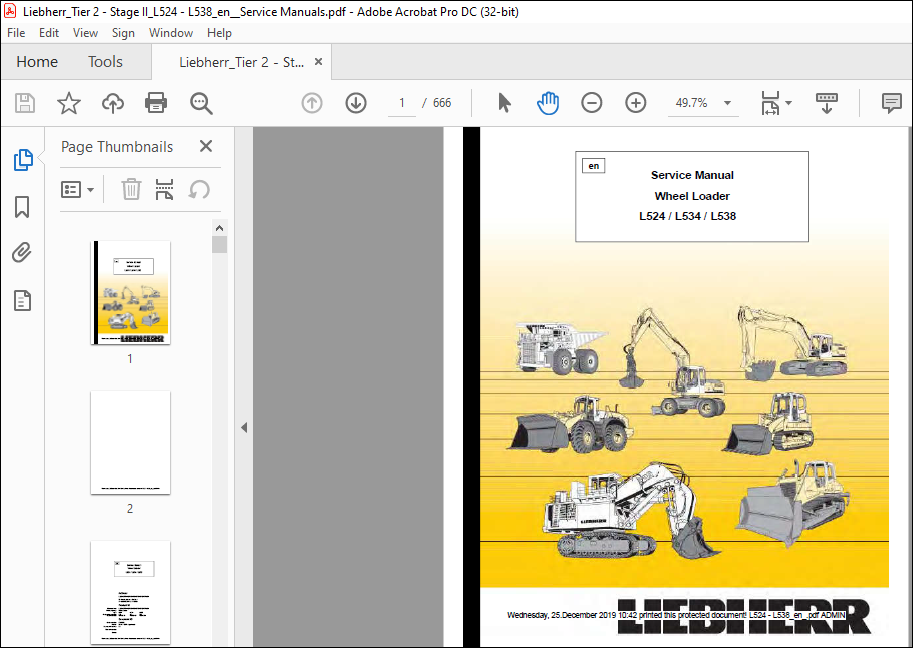913x648 pixels.
Task: Click the '666' total pages text
Action: 442,103
